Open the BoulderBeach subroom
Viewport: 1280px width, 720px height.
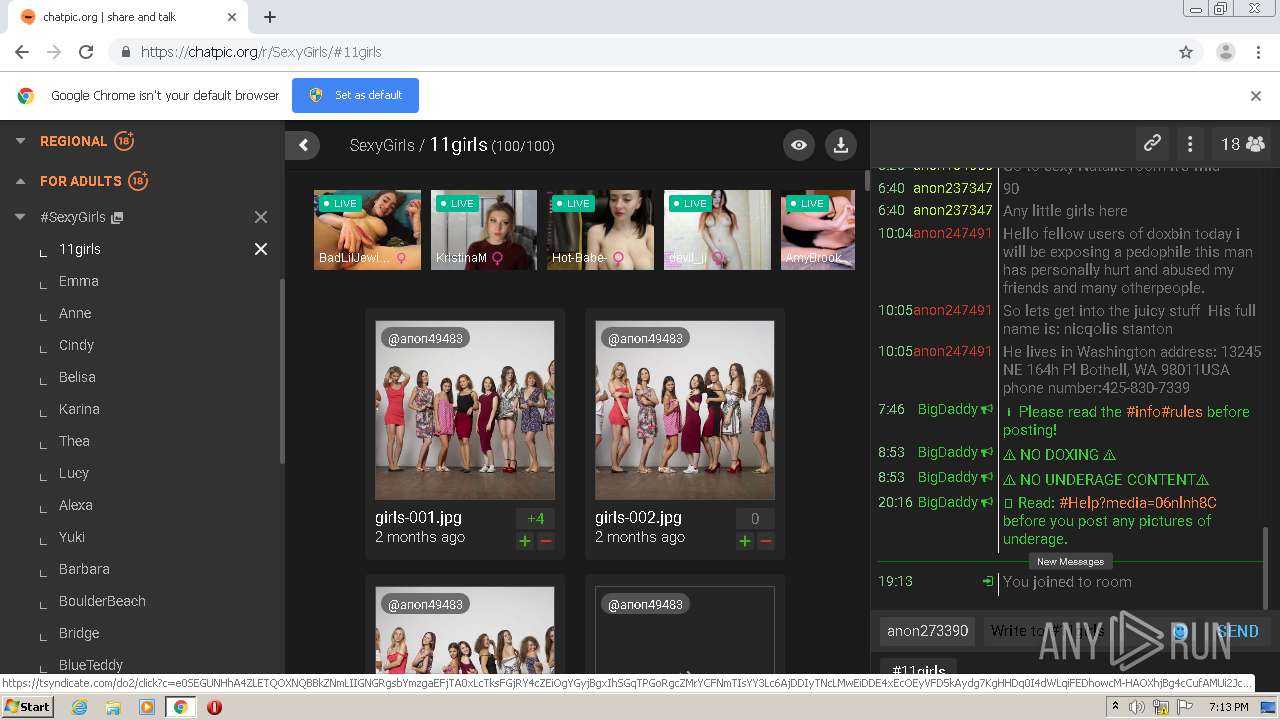(x=102, y=601)
